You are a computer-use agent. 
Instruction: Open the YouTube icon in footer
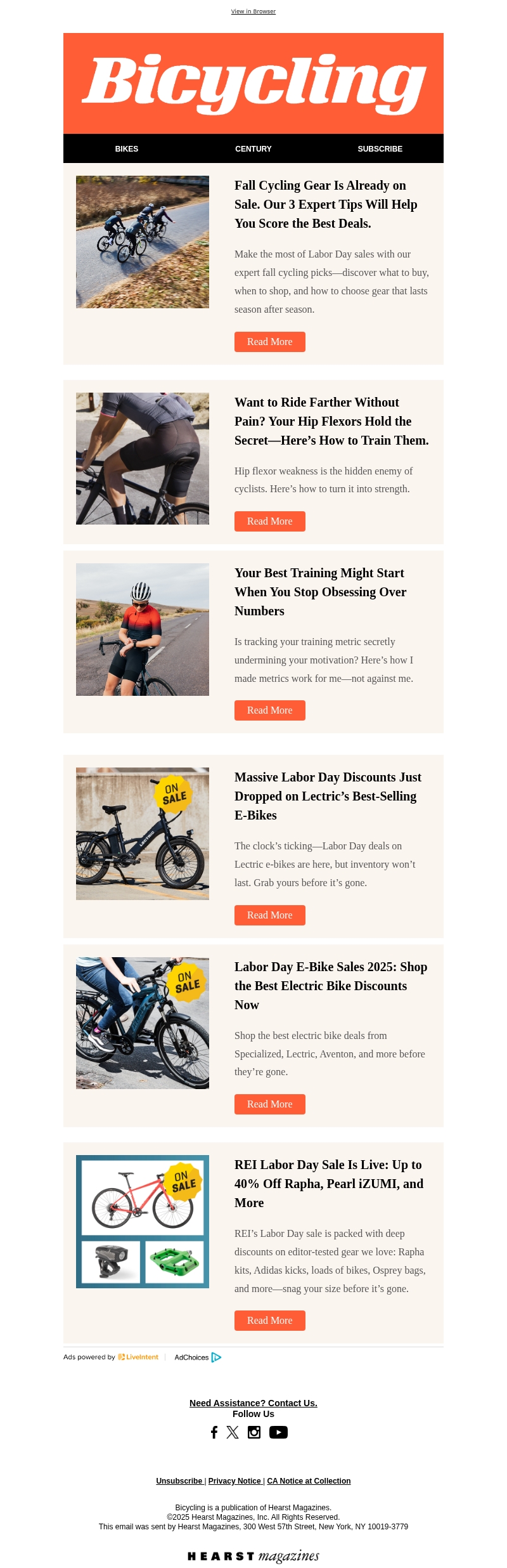coord(278,1432)
